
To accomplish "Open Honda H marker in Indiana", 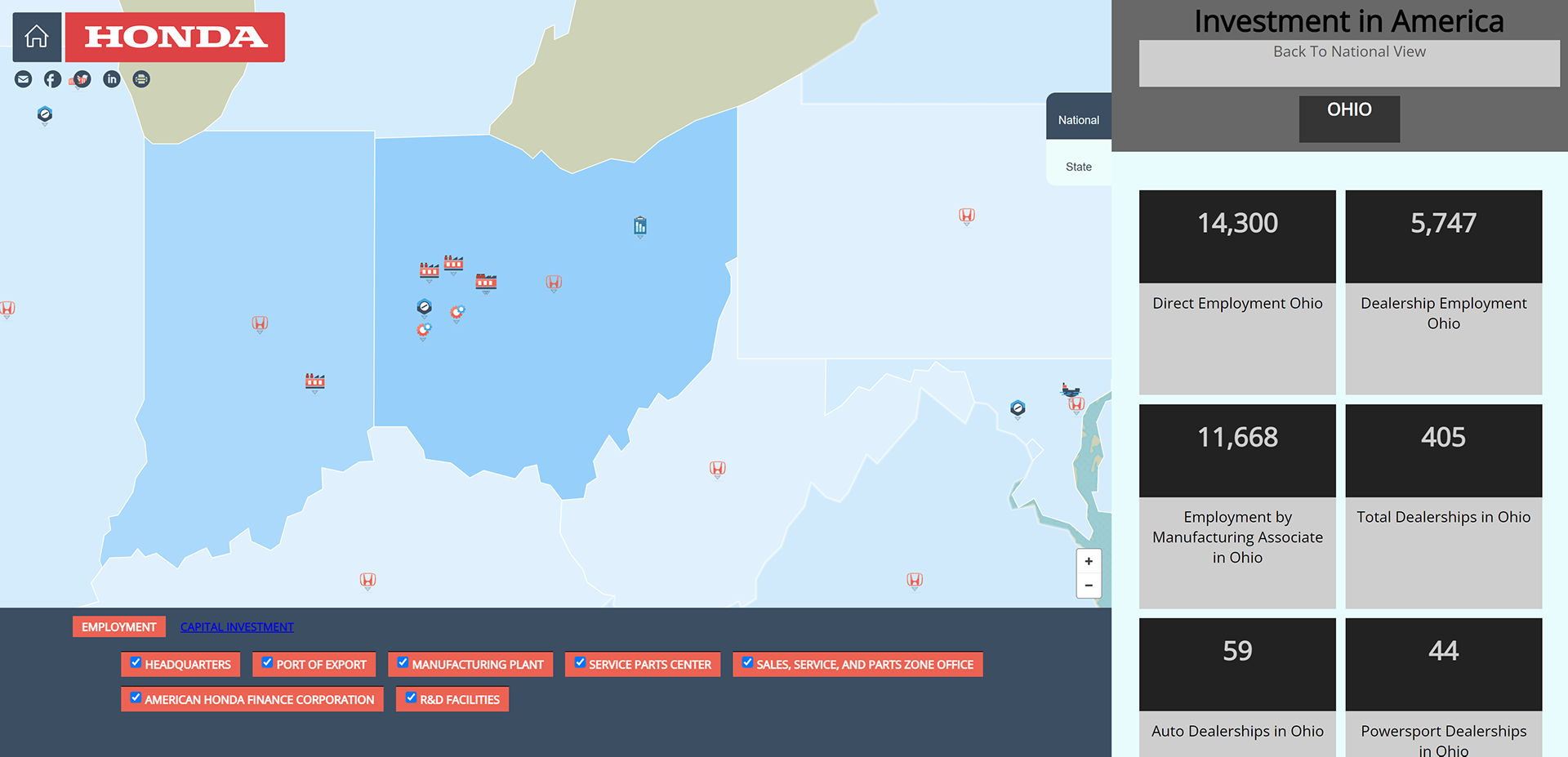I will coord(260,324).
